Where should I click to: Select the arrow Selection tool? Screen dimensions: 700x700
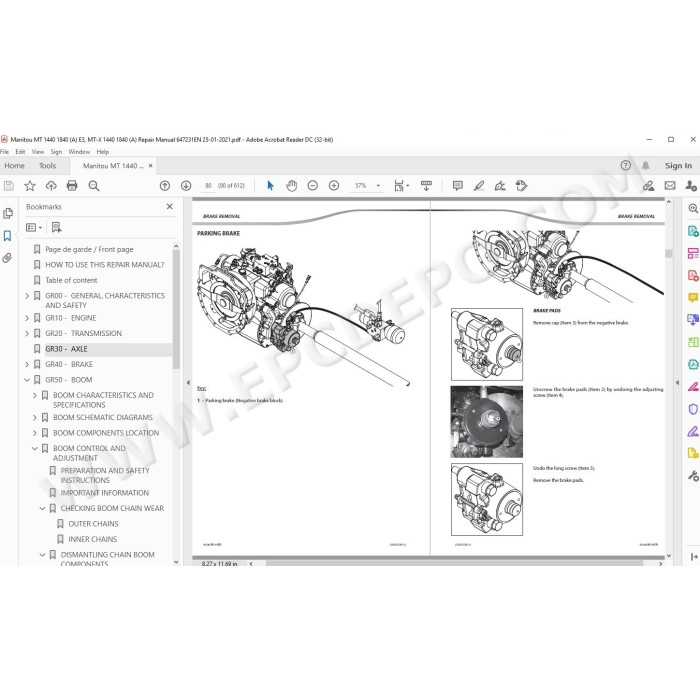[270, 186]
